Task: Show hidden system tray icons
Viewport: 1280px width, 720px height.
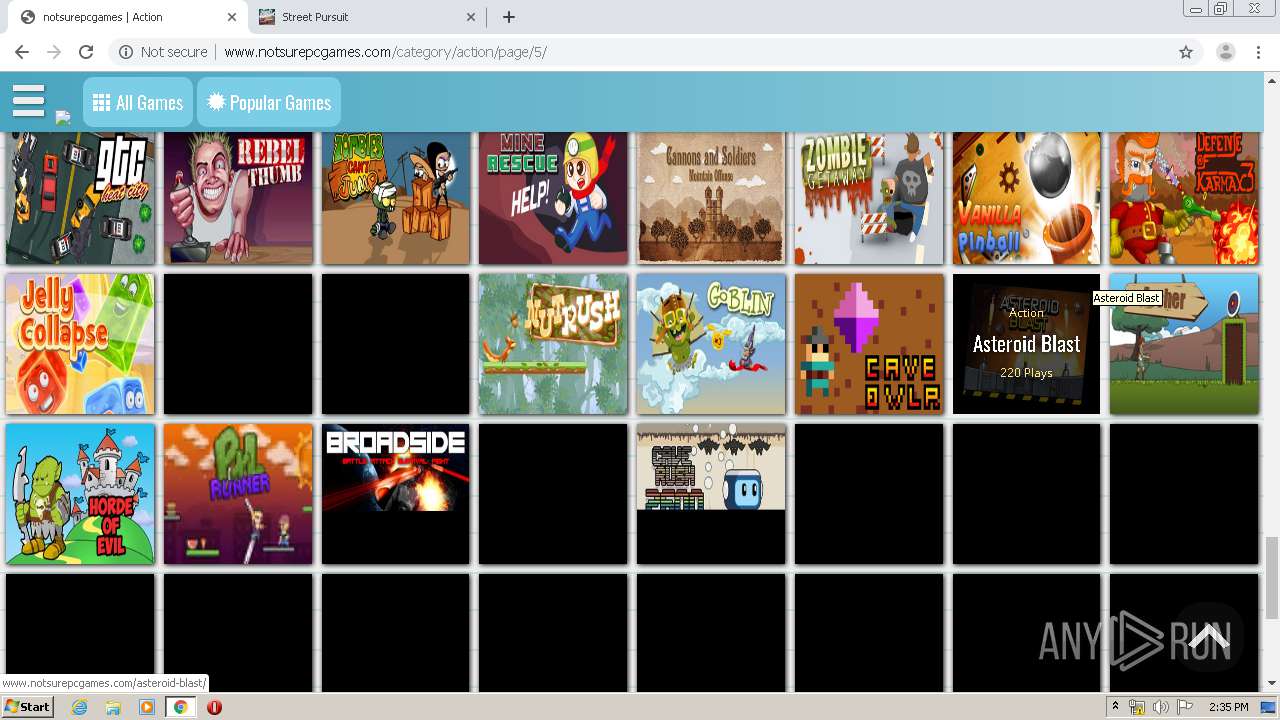Action: click(1116, 706)
